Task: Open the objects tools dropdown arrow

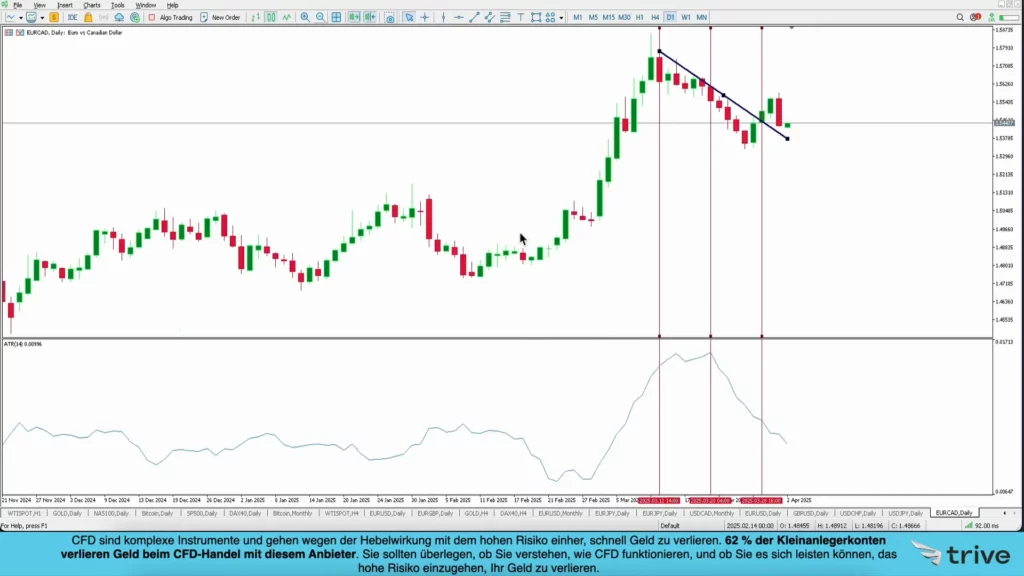Action: coord(562,17)
